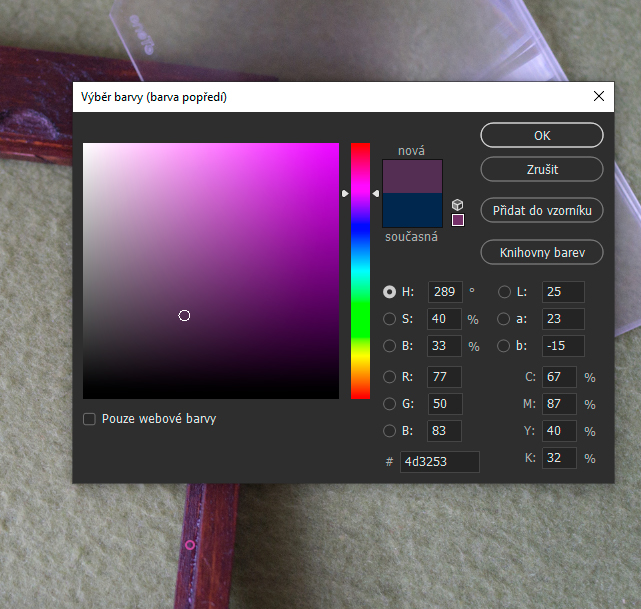Screen dimensions: 641x609
Task: Click the web-safe color cube warning icon
Action: [x=458, y=204]
